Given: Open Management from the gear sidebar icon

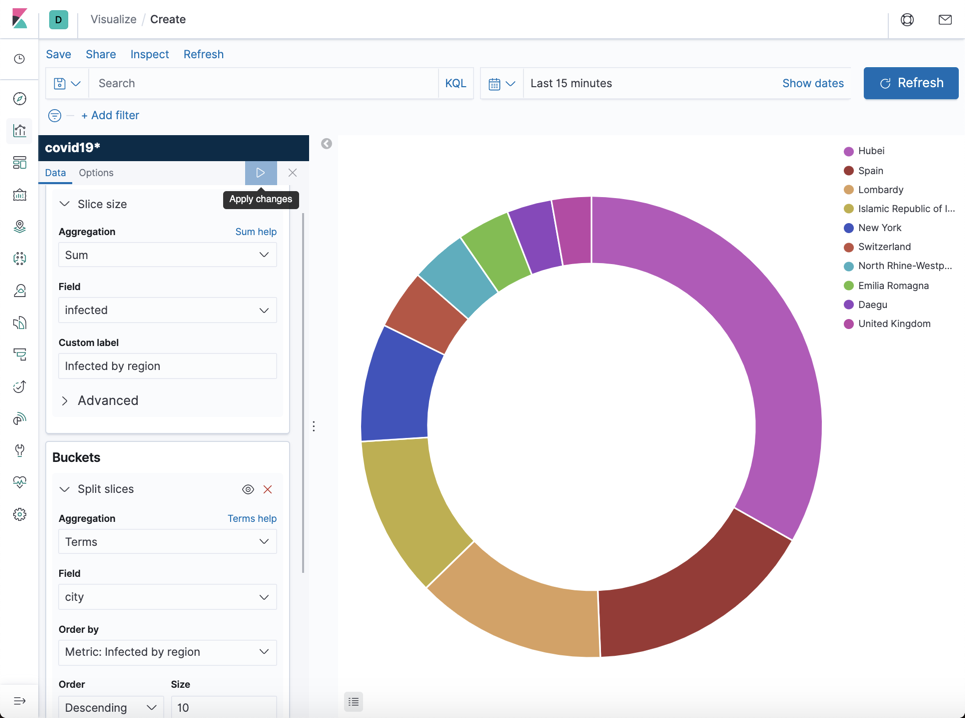Looking at the screenshot, I should 20,514.
